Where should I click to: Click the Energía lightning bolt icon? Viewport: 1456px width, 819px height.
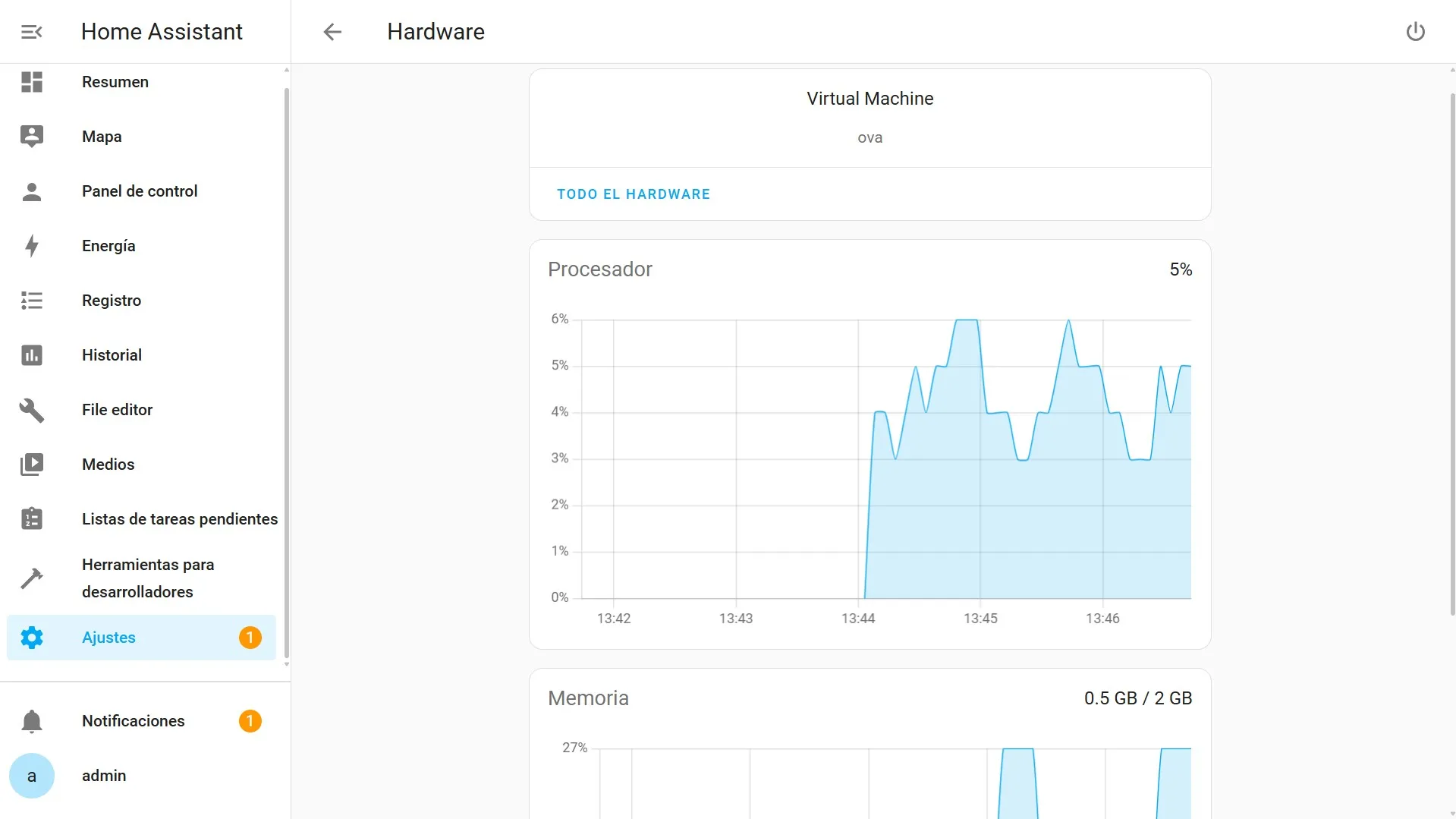click(x=32, y=246)
